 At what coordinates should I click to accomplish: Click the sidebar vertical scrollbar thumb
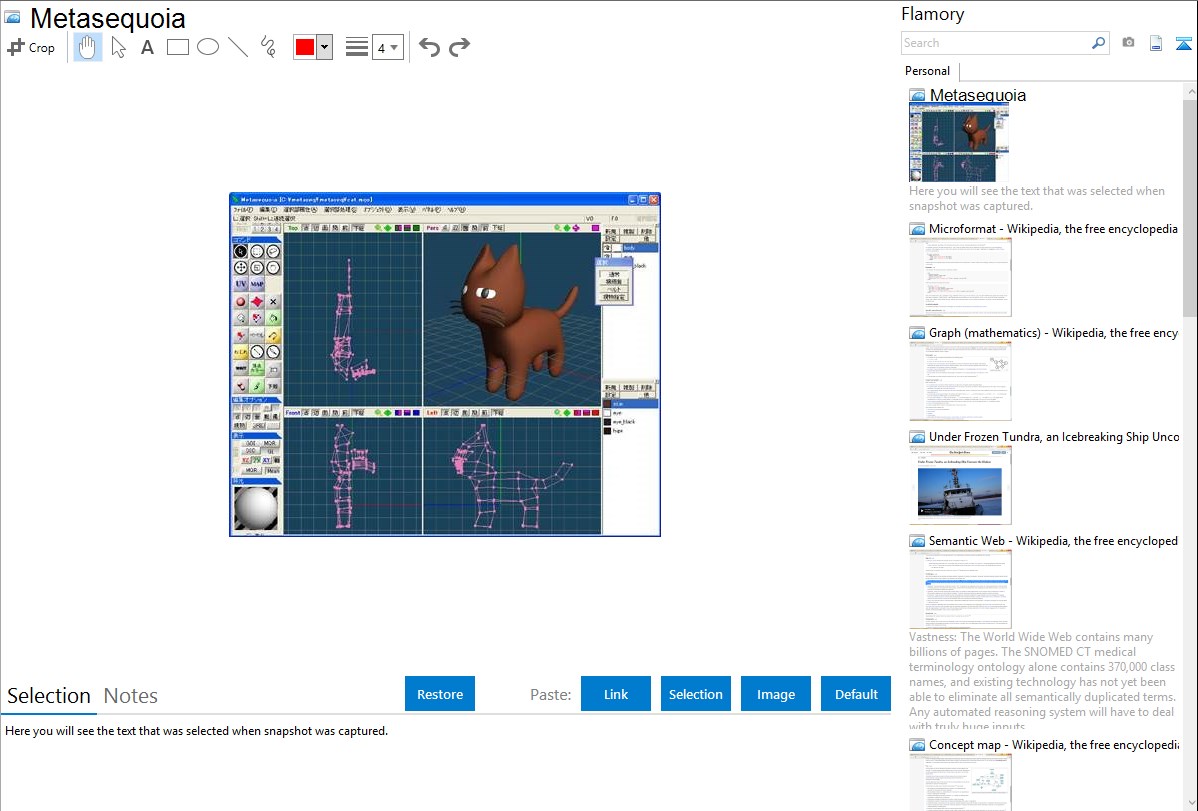coord(1190,206)
